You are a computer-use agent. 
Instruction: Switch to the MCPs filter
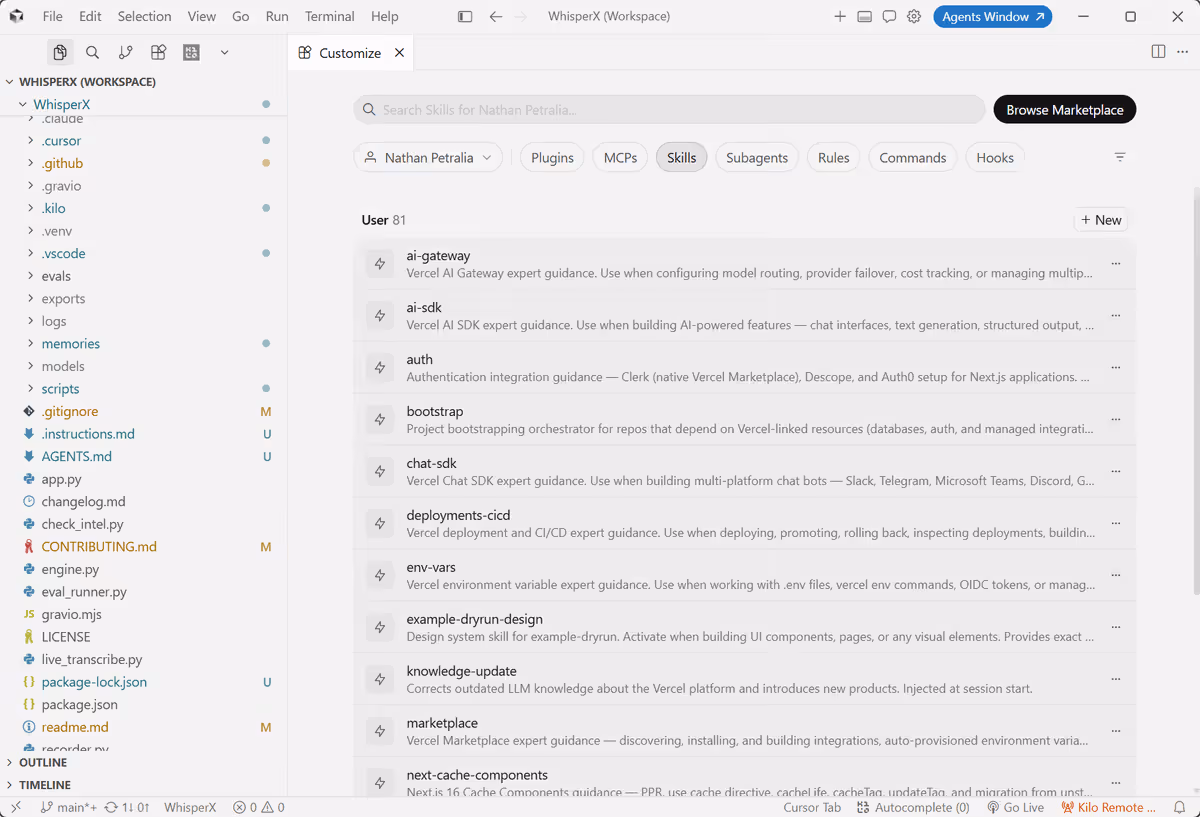pos(620,158)
